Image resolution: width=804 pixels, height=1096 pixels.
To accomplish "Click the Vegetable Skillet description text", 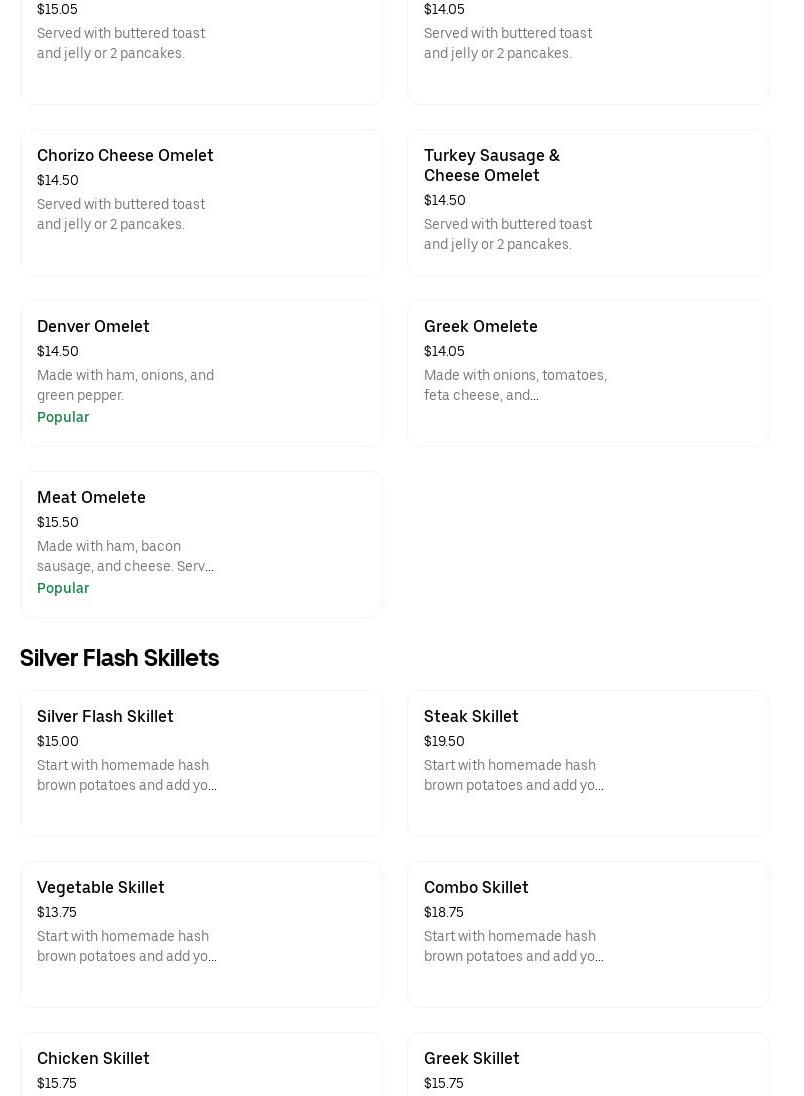I will pos(127,946).
